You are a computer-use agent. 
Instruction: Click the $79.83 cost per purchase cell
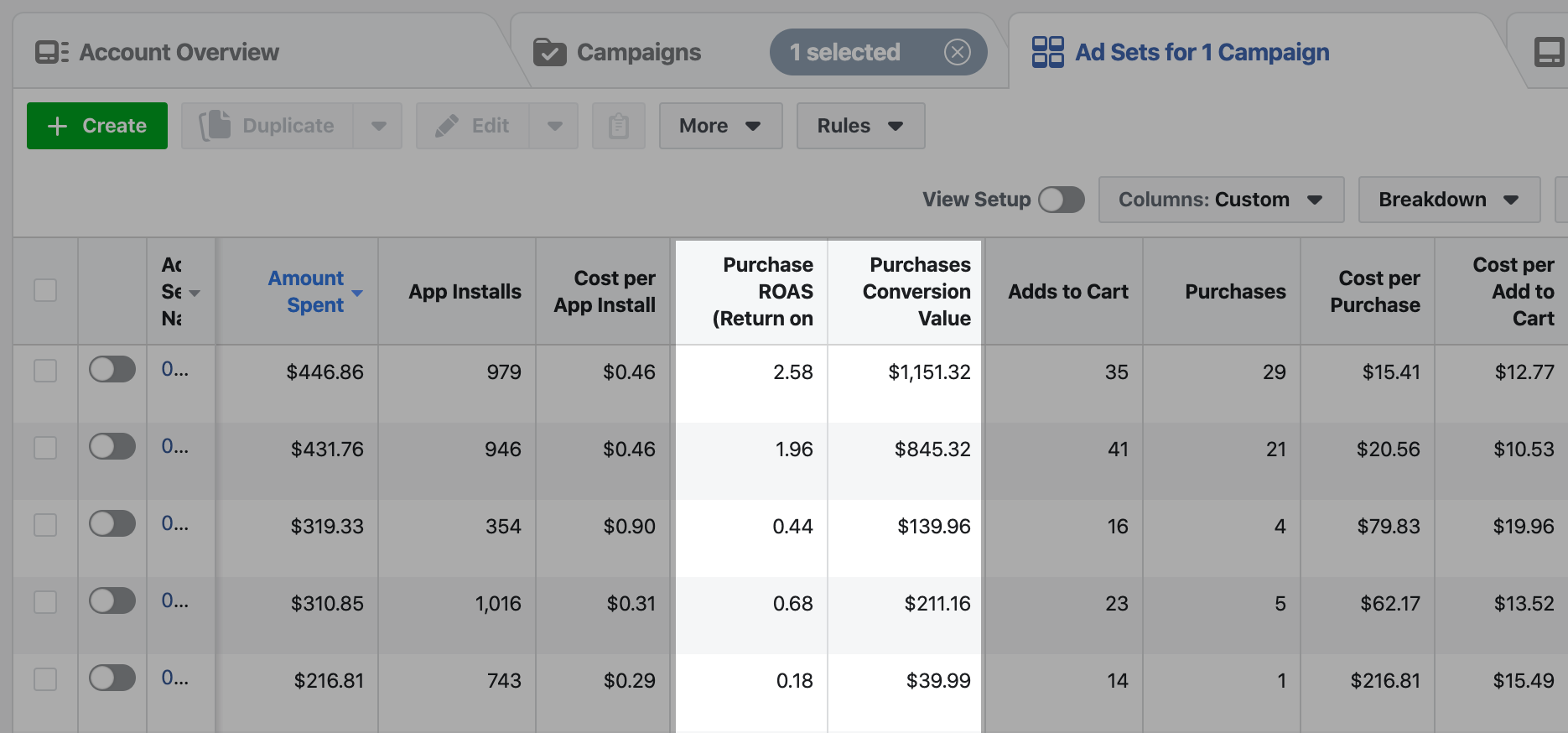1389,527
